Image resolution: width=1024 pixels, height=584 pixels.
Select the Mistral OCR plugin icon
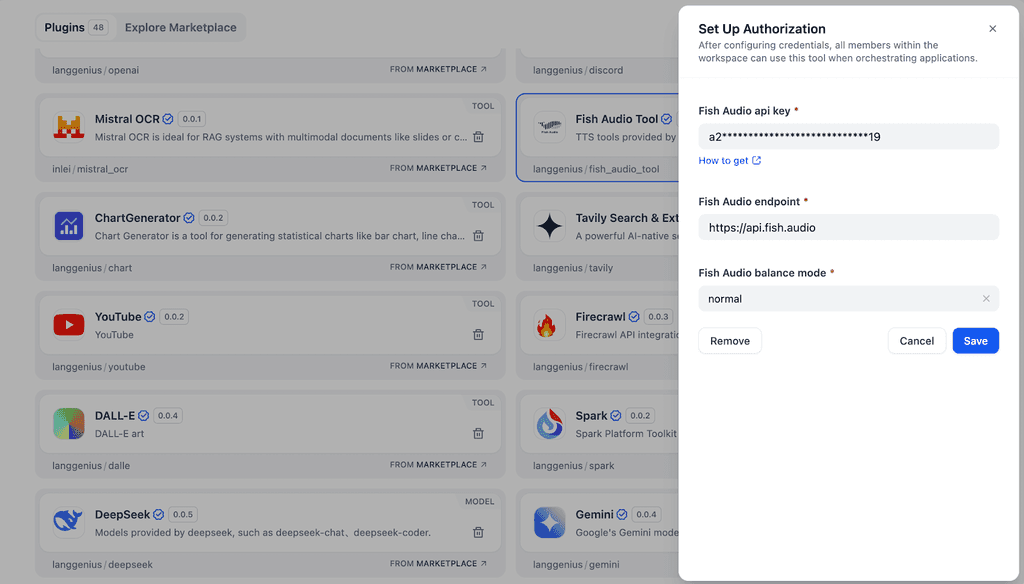68,126
